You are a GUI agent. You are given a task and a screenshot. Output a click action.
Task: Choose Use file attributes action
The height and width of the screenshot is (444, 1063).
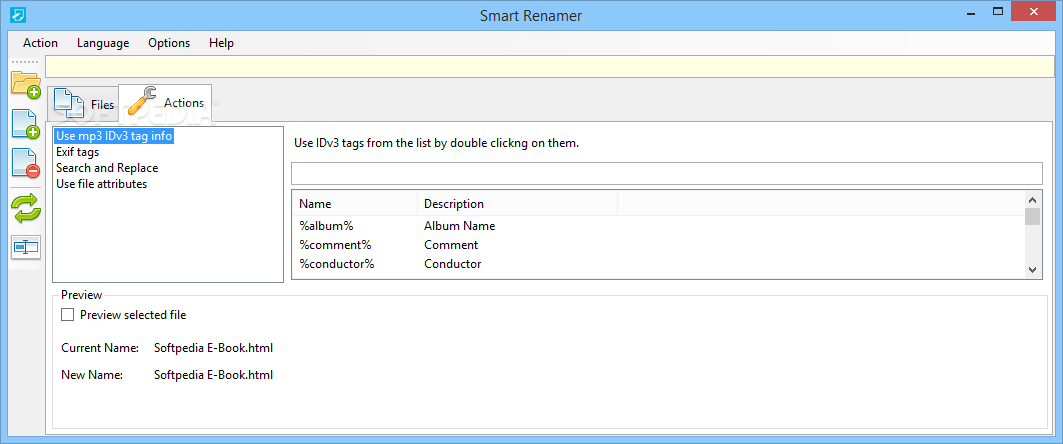[102, 184]
